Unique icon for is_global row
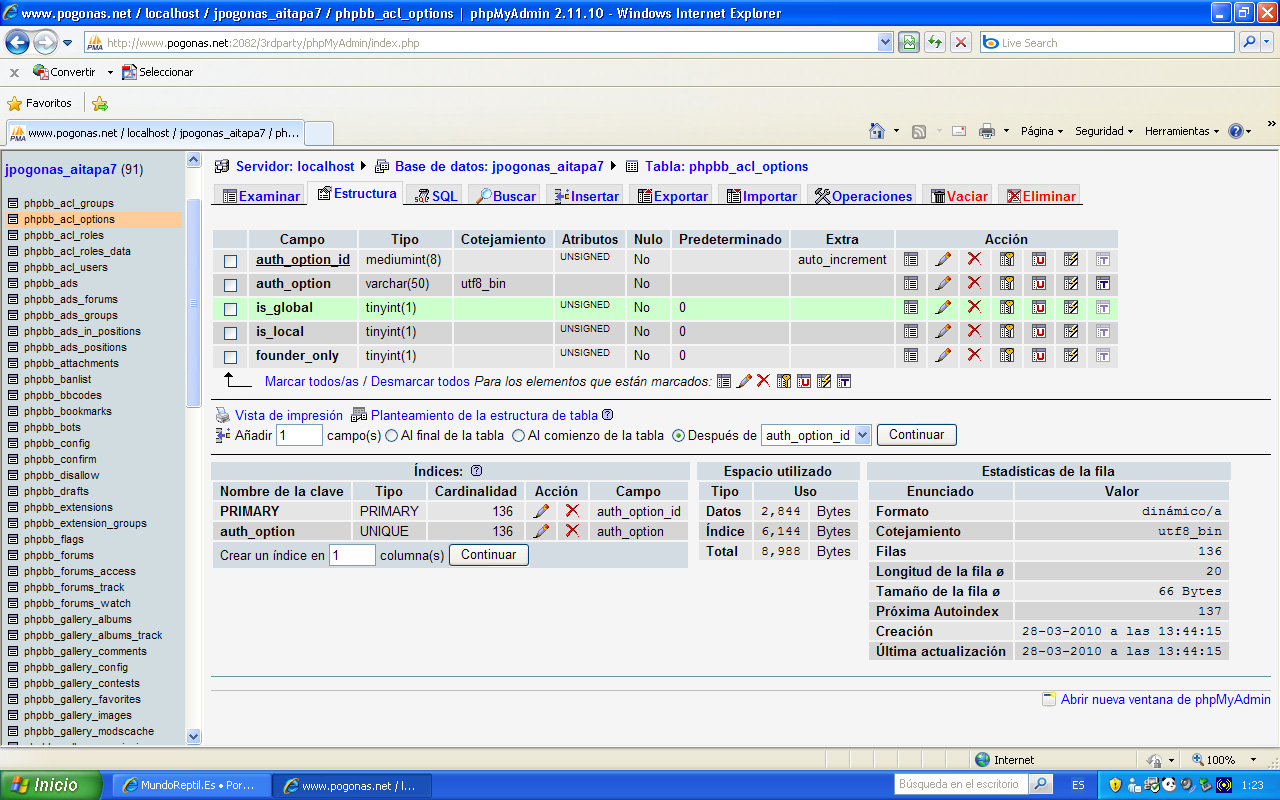Viewport: 1280px width, 800px height. click(x=1039, y=307)
